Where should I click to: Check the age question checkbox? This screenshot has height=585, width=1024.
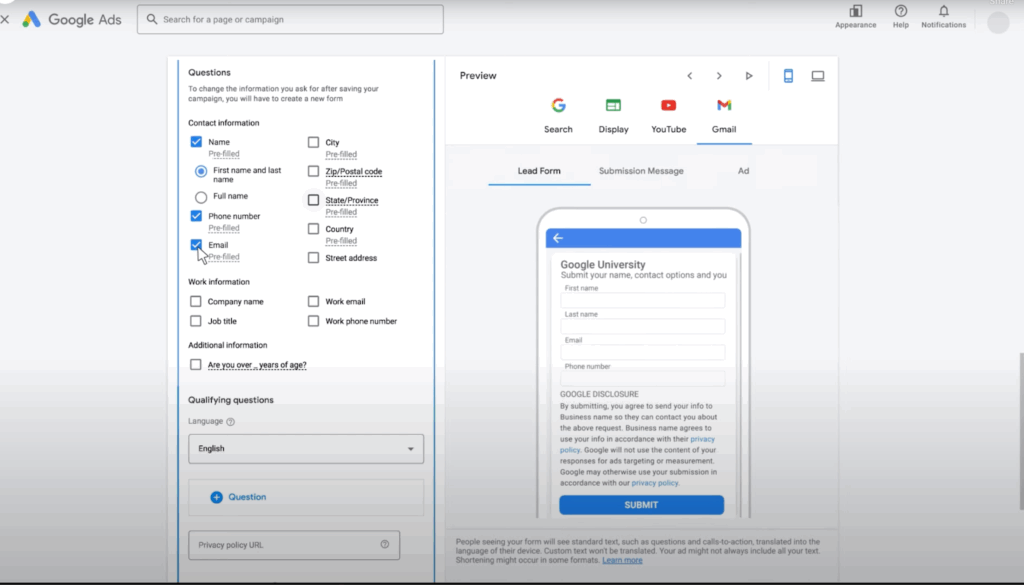[195, 364]
